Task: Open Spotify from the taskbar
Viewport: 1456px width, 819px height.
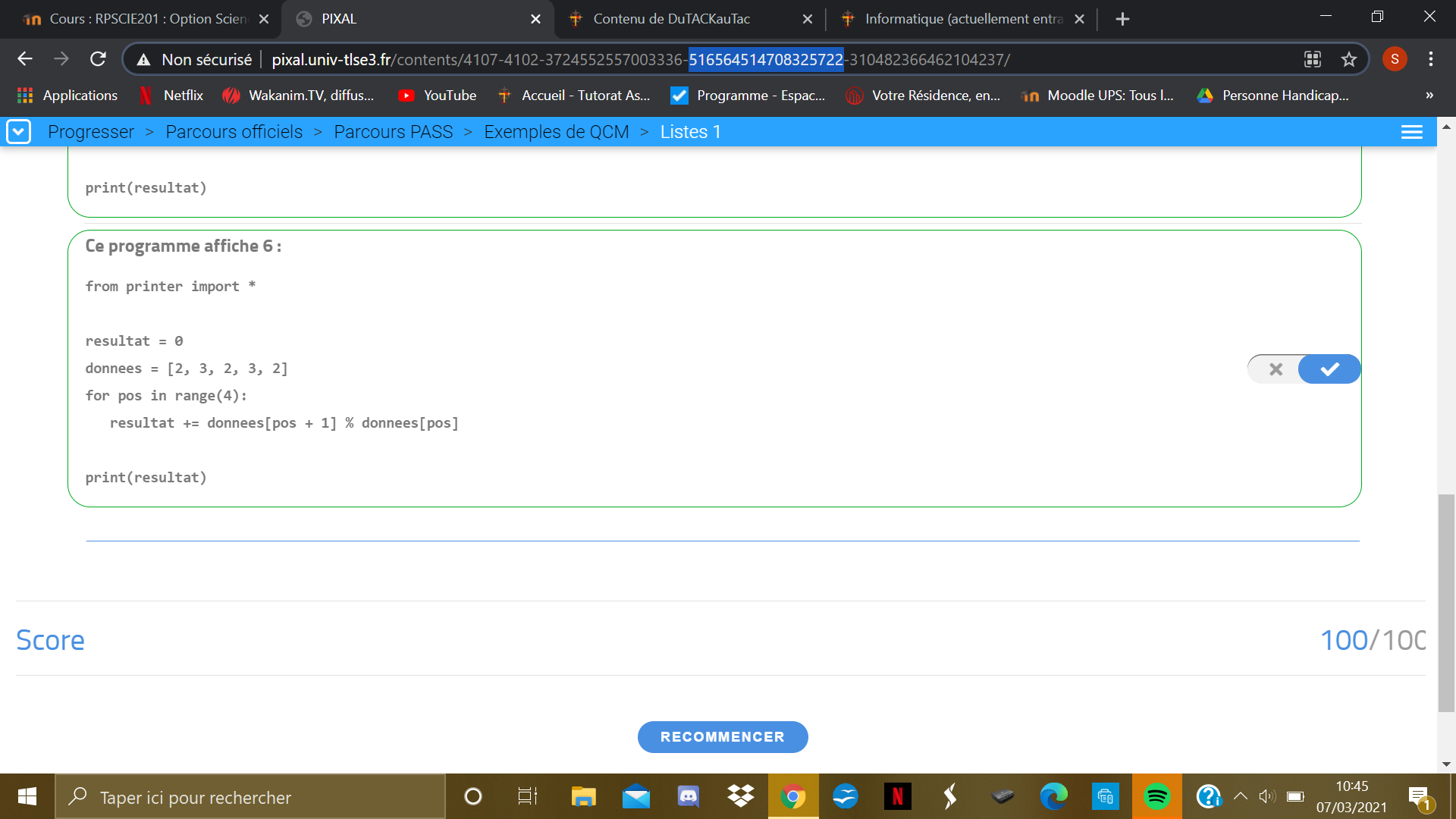Action: [x=1156, y=796]
